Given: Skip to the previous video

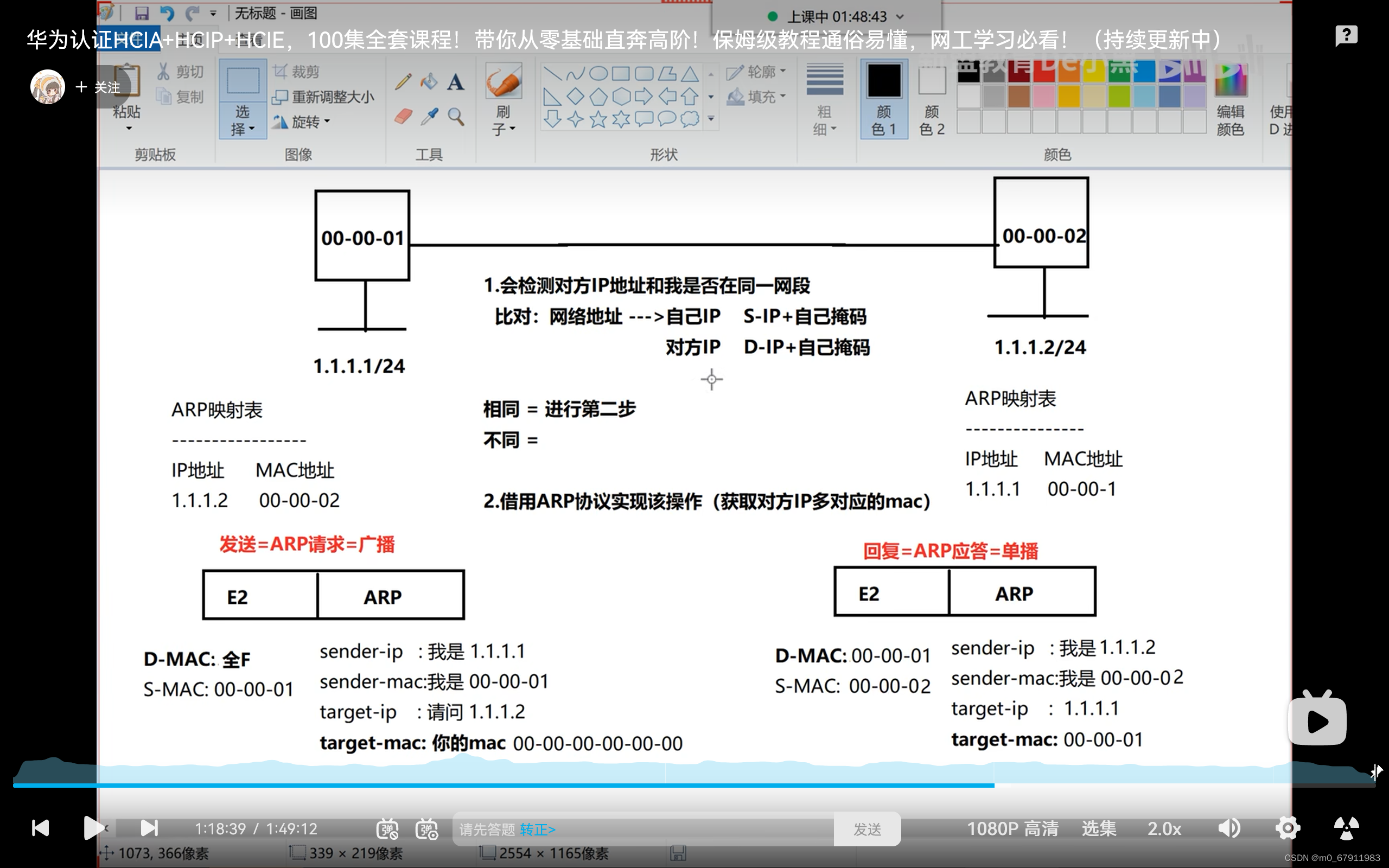Looking at the screenshot, I should pos(40,828).
